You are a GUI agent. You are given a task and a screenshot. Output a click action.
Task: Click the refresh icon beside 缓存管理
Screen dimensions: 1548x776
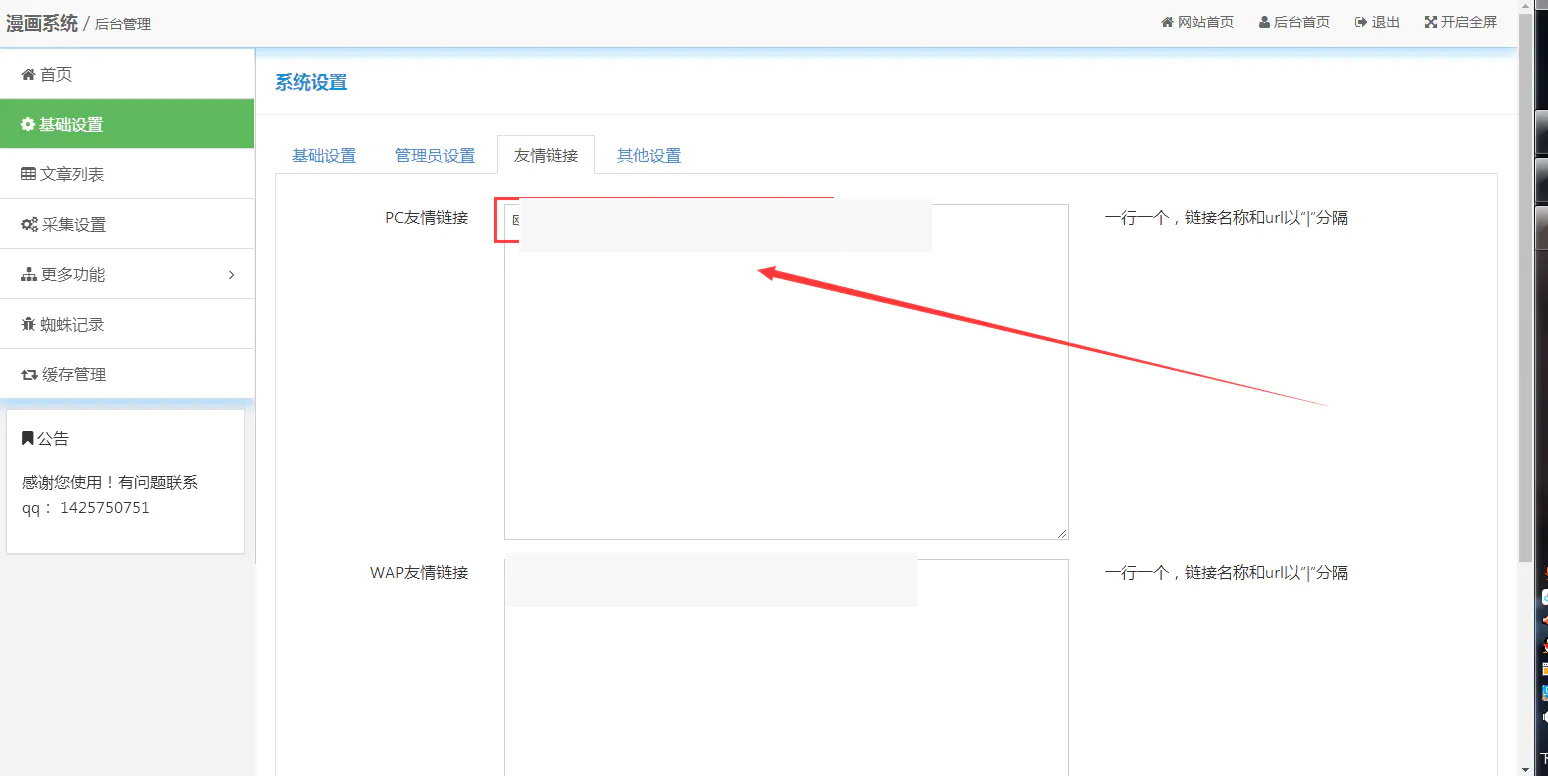pyautogui.click(x=27, y=373)
